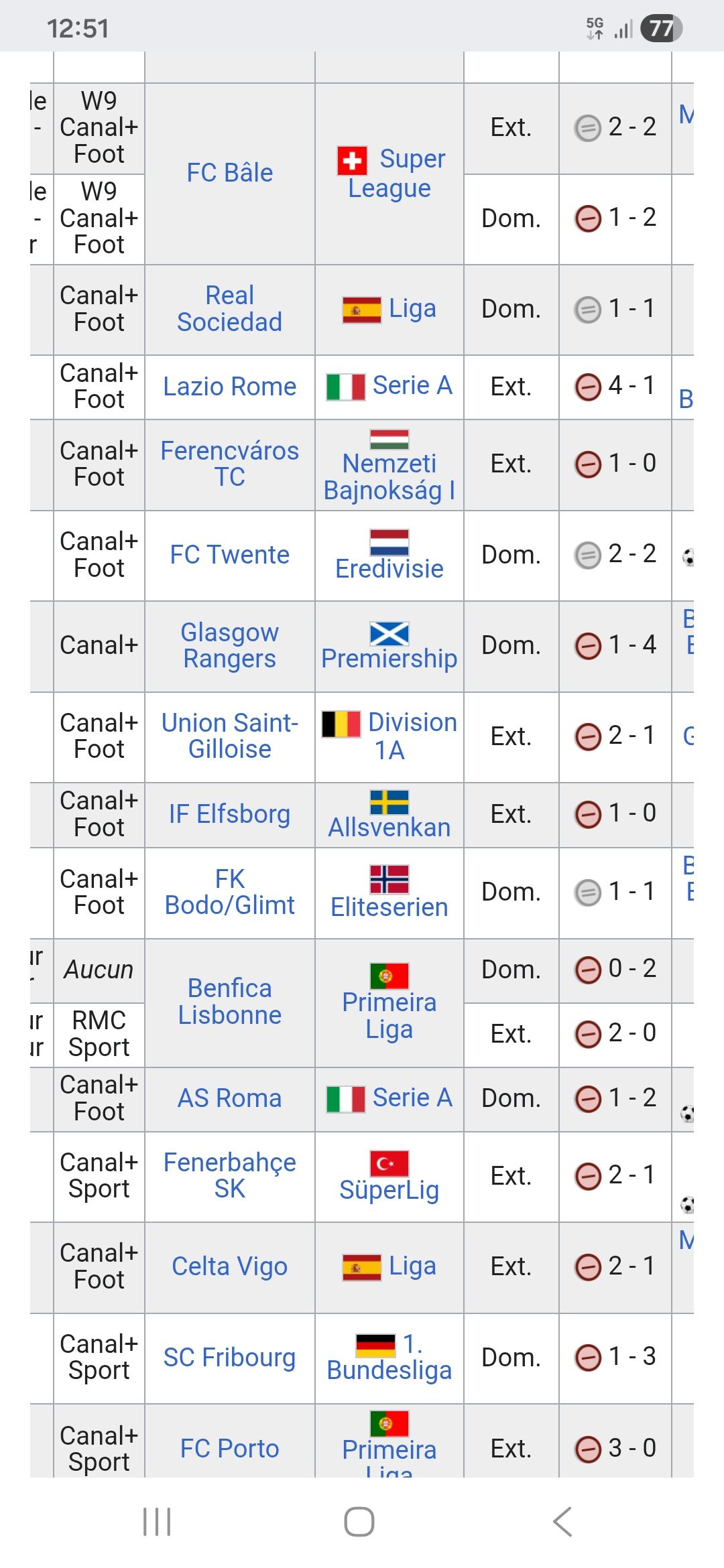Open the Fenerbahçe SK link
Image resolution: width=724 pixels, height=1568 pixels.
(x=229, y=1175)
